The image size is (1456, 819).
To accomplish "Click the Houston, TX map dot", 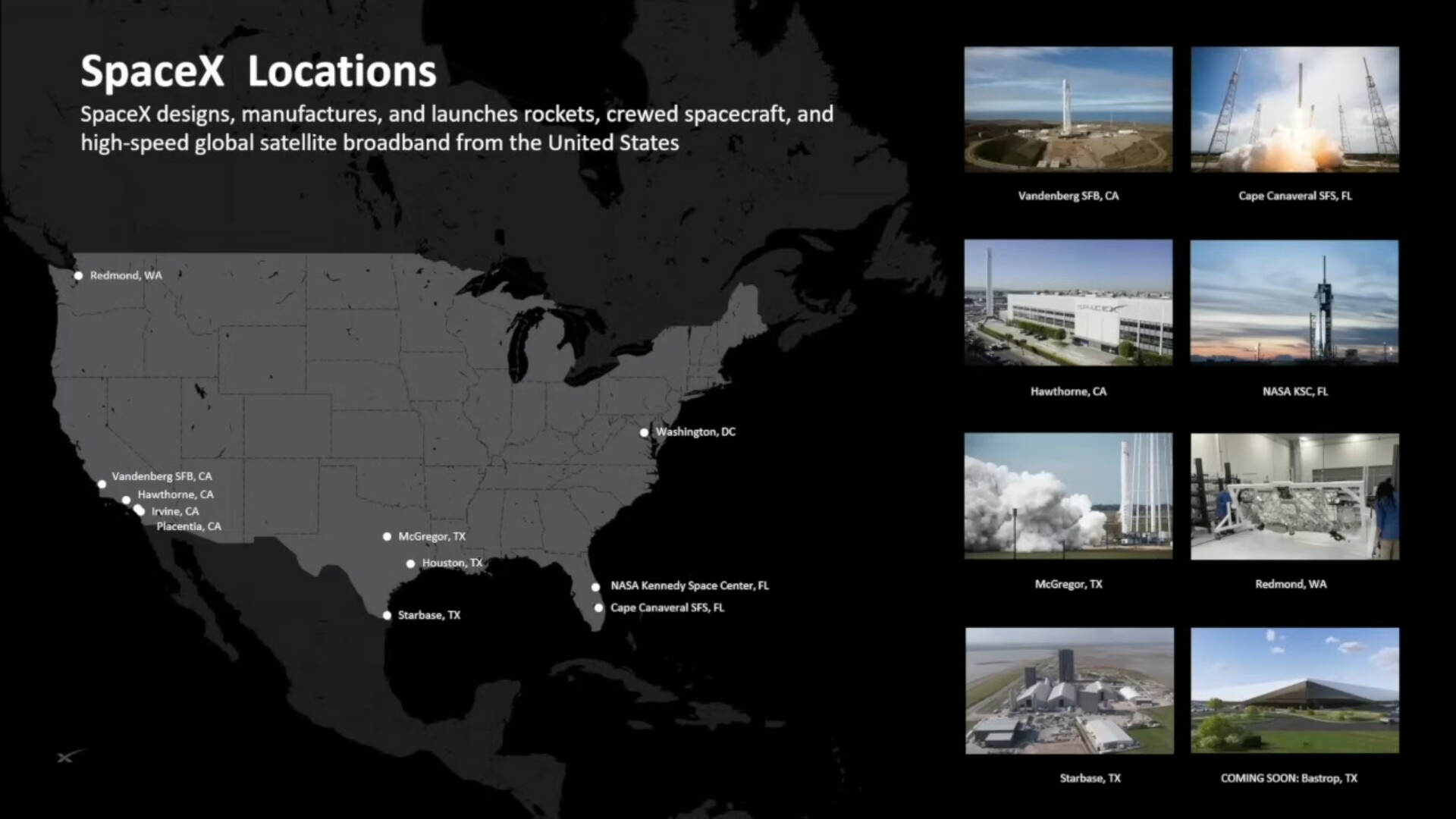I will coord(410,563).
